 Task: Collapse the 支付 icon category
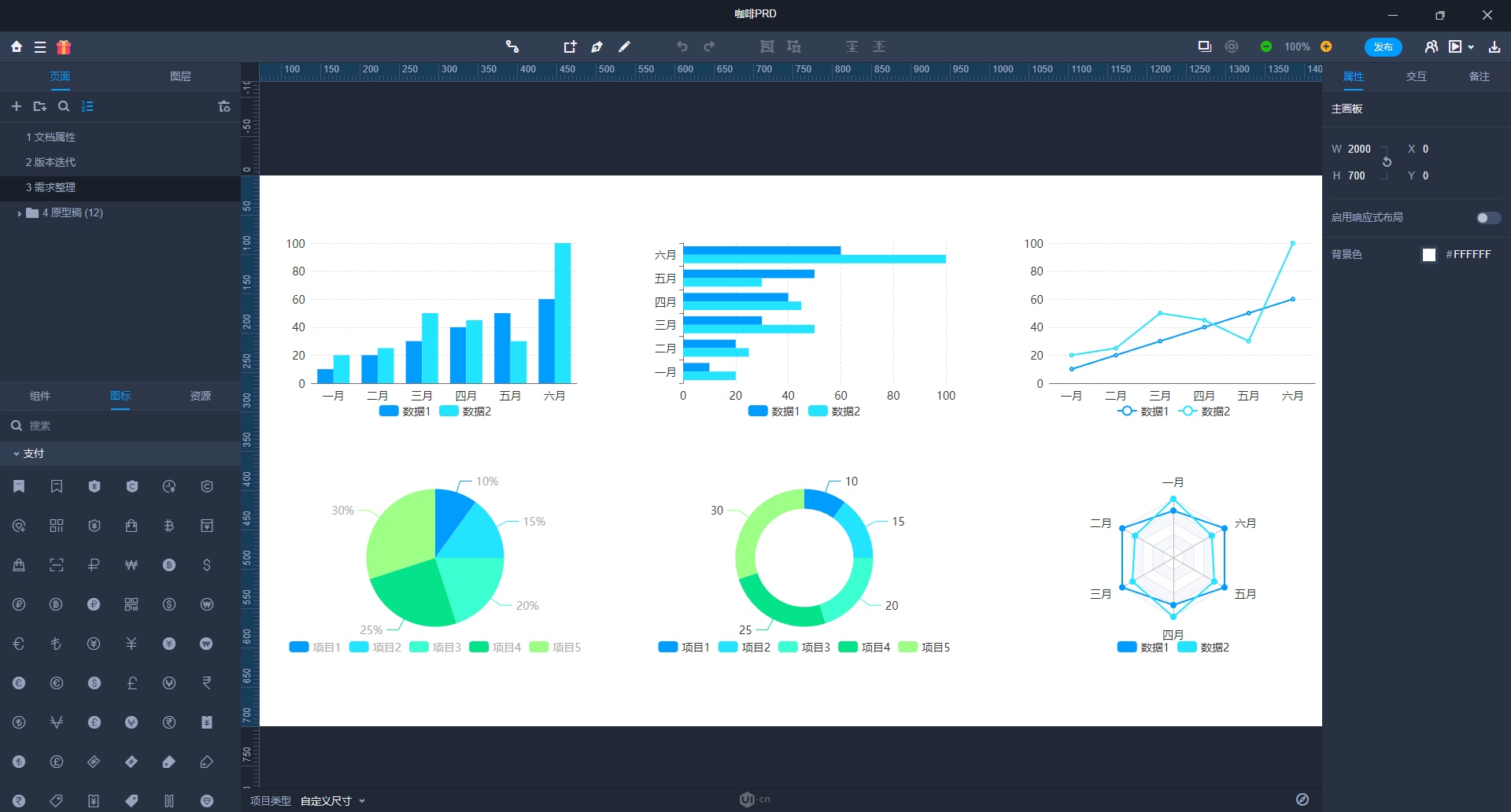click(17, 454)
